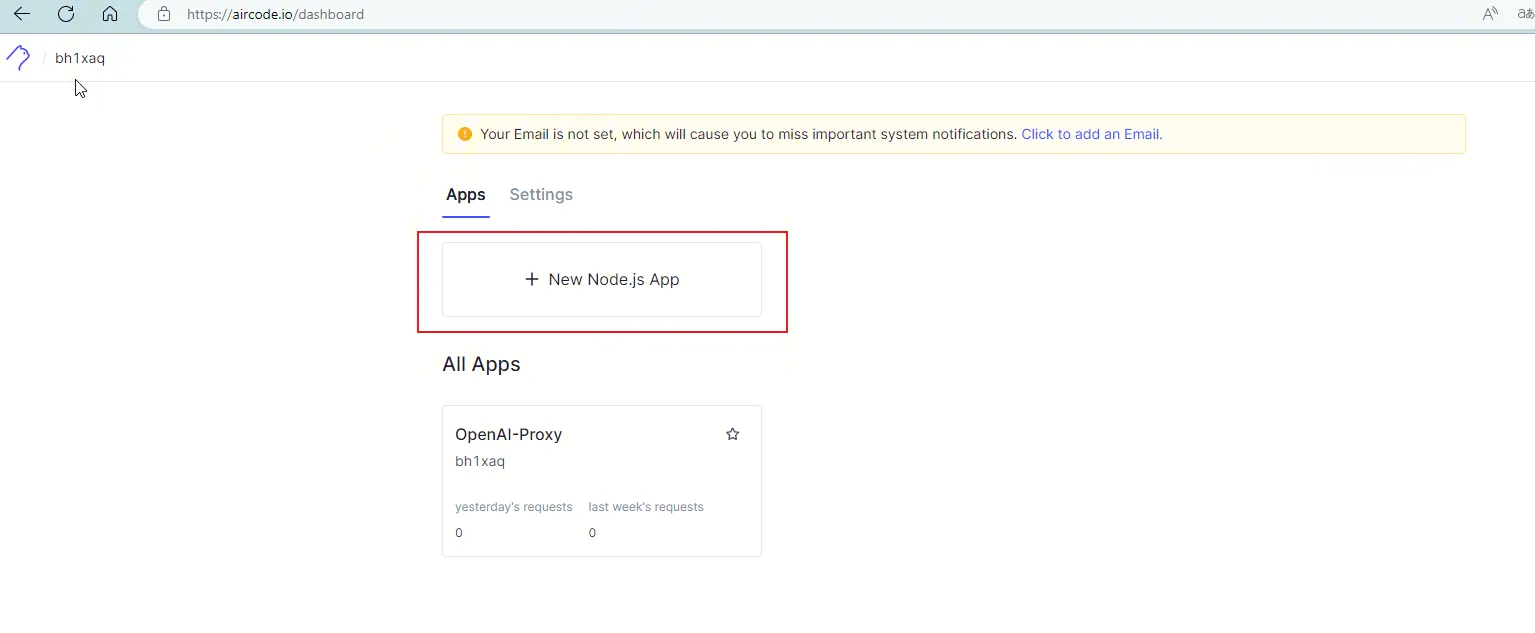Image resolution: width=1535 pixels, height=633 pixels.
Task: Open the translate icon in address bar
Action: pos(1527,14)
